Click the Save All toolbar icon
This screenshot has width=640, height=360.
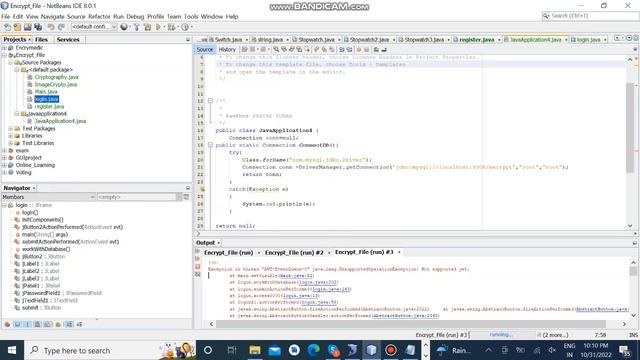(38, 27)
